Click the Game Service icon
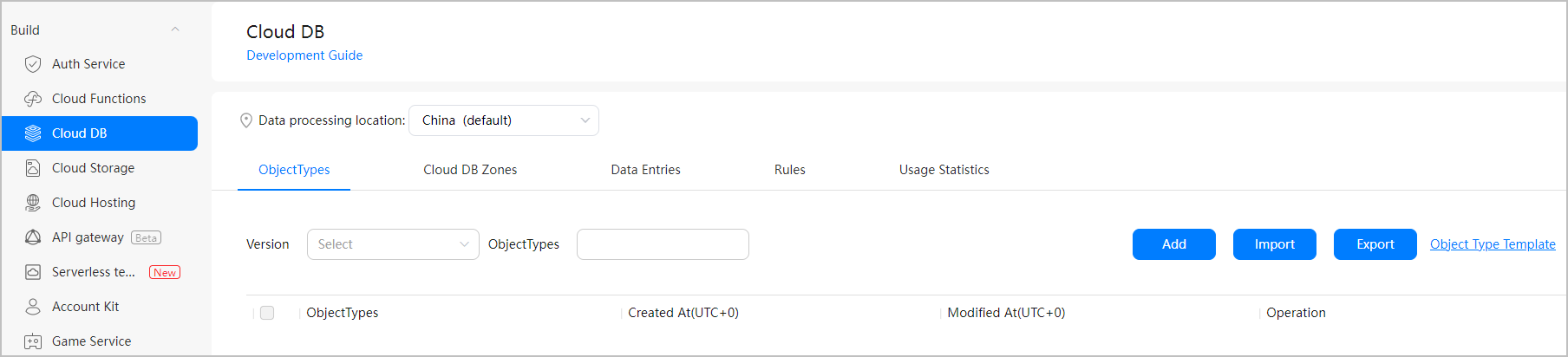Image resolution: width=1568 pixels, height=357 pixels. (x=33, y=341)
